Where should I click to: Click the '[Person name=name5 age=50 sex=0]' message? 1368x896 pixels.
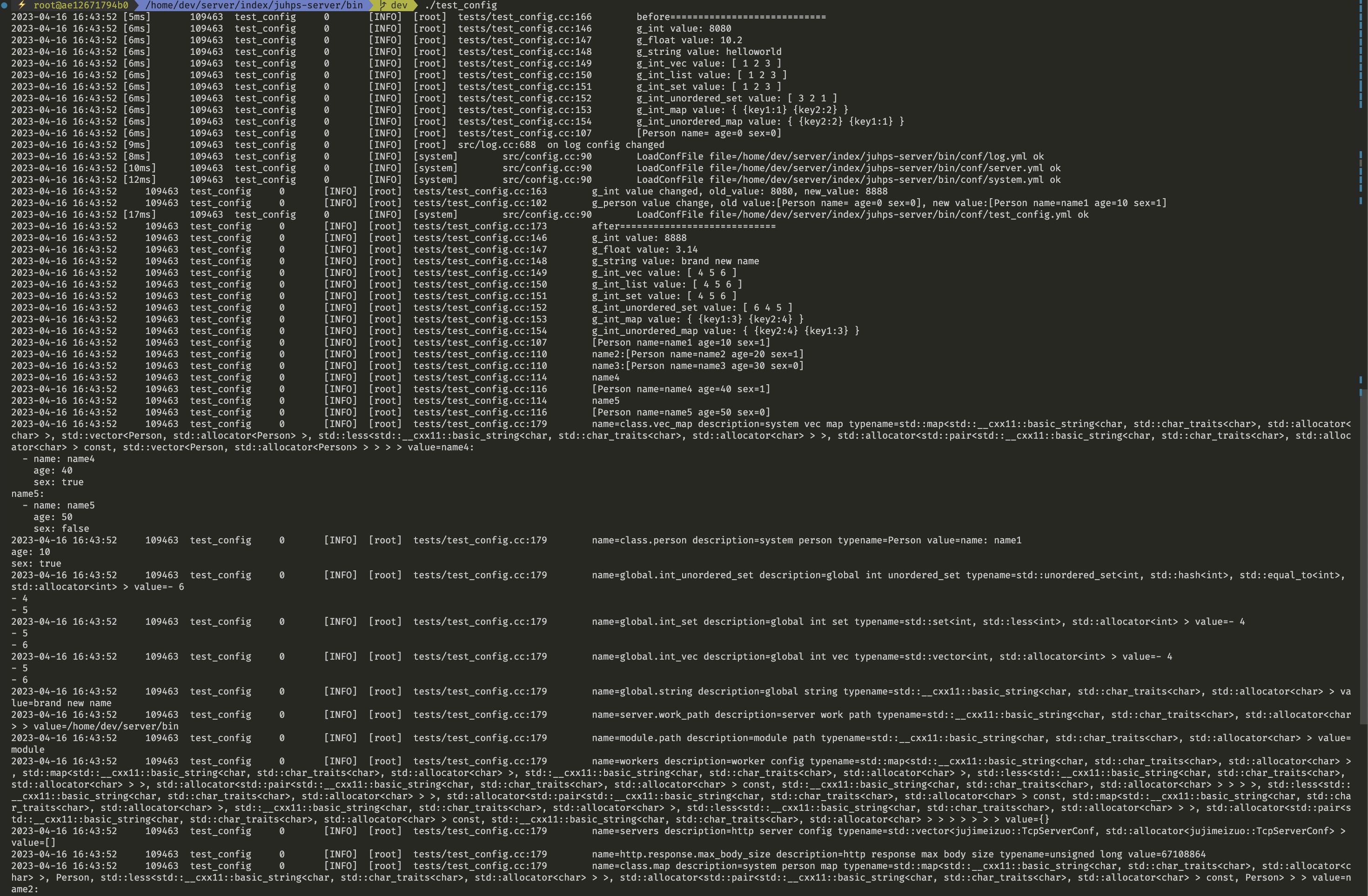click(x=681, y=412)
